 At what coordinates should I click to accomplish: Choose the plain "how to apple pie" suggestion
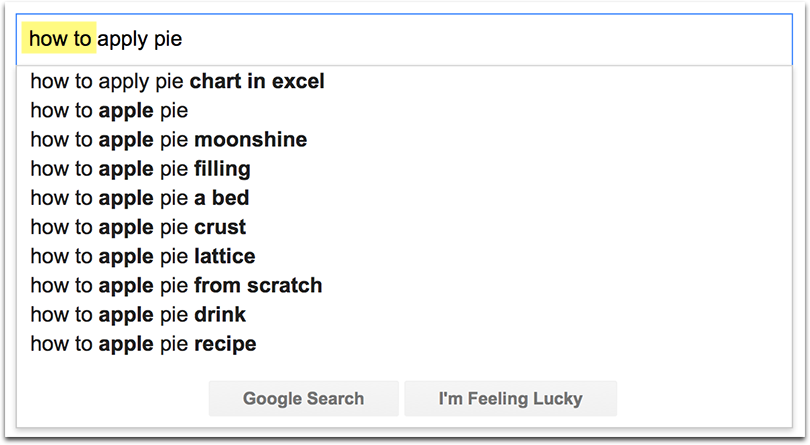(109, 110)
